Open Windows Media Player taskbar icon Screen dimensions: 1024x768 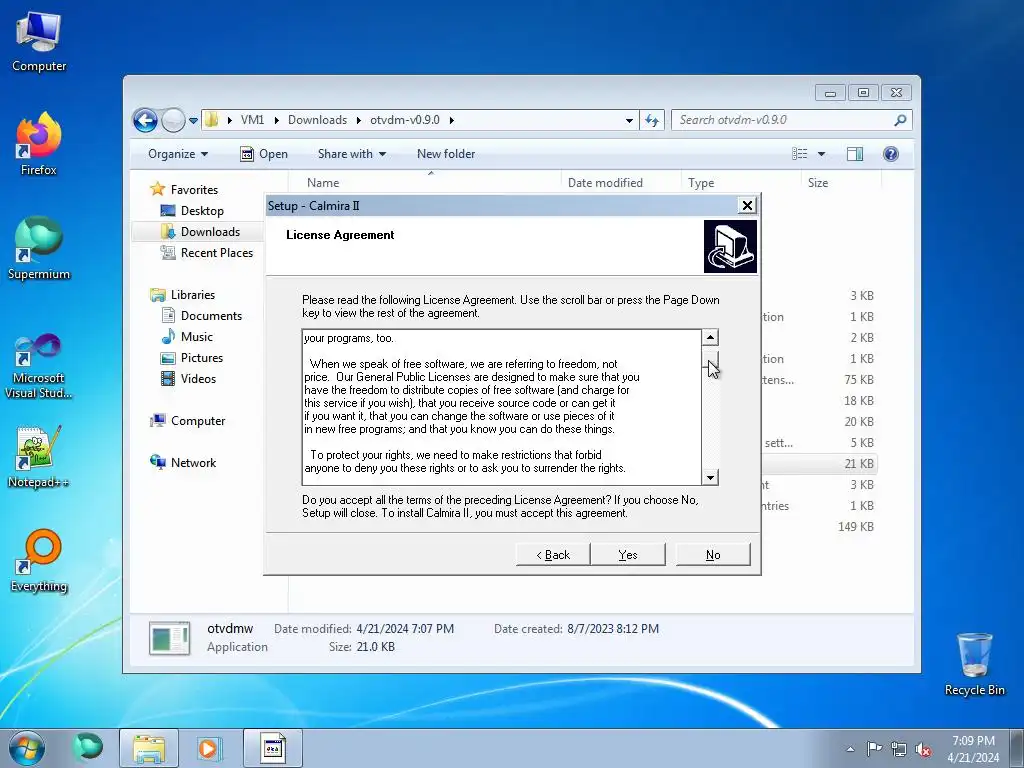tap(209, 748)
